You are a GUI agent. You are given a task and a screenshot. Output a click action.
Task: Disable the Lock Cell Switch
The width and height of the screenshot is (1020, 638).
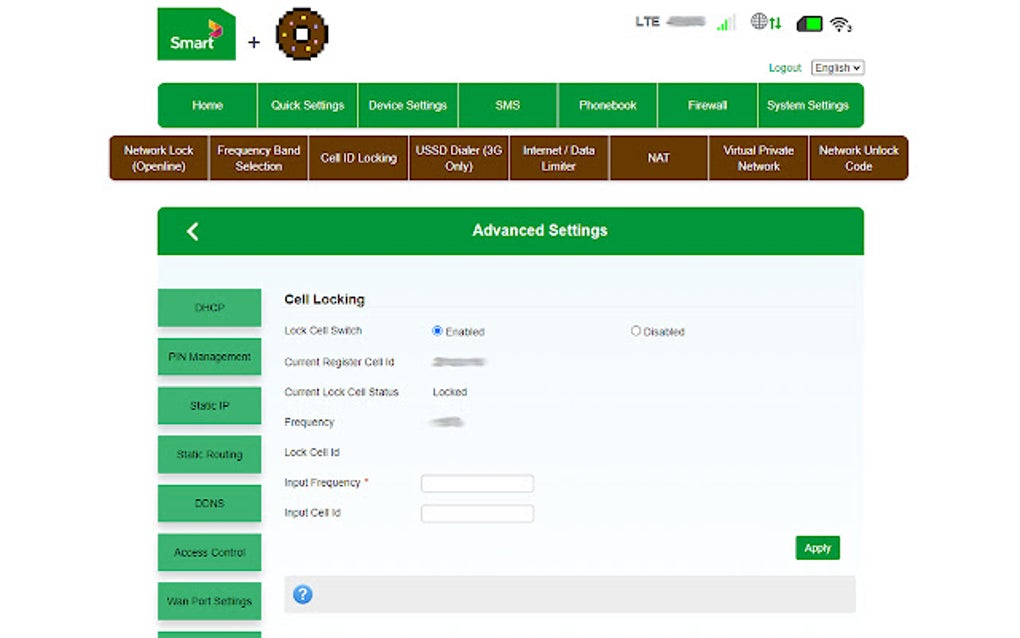tap(636, 331)
